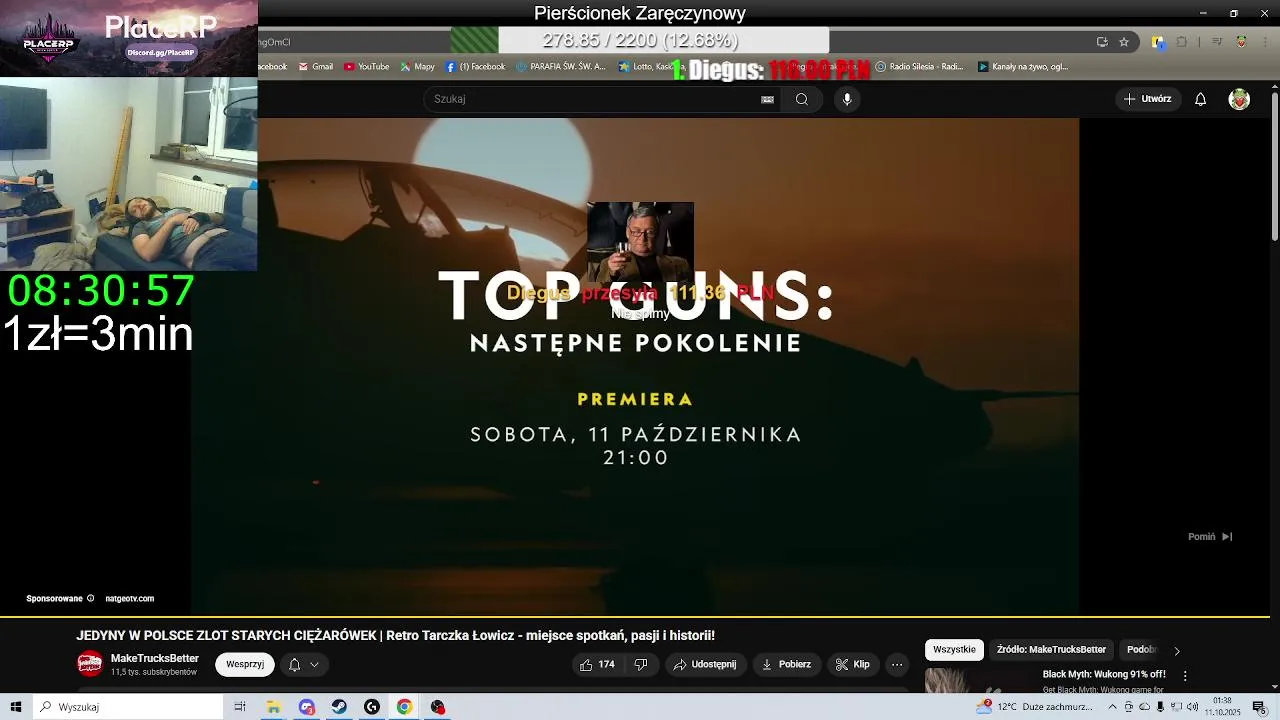1280x720 pixels.
Task: Open the Radio Silesia bookmark
Action: [x=919, y=67]
